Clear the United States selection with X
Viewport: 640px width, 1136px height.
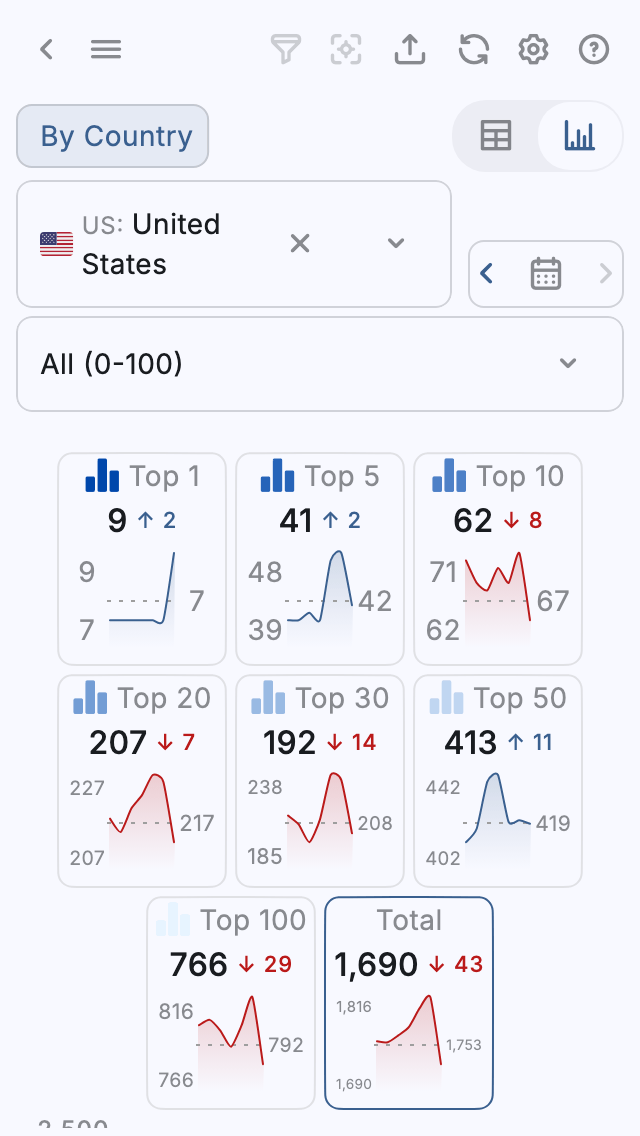[x=300, y=243]
